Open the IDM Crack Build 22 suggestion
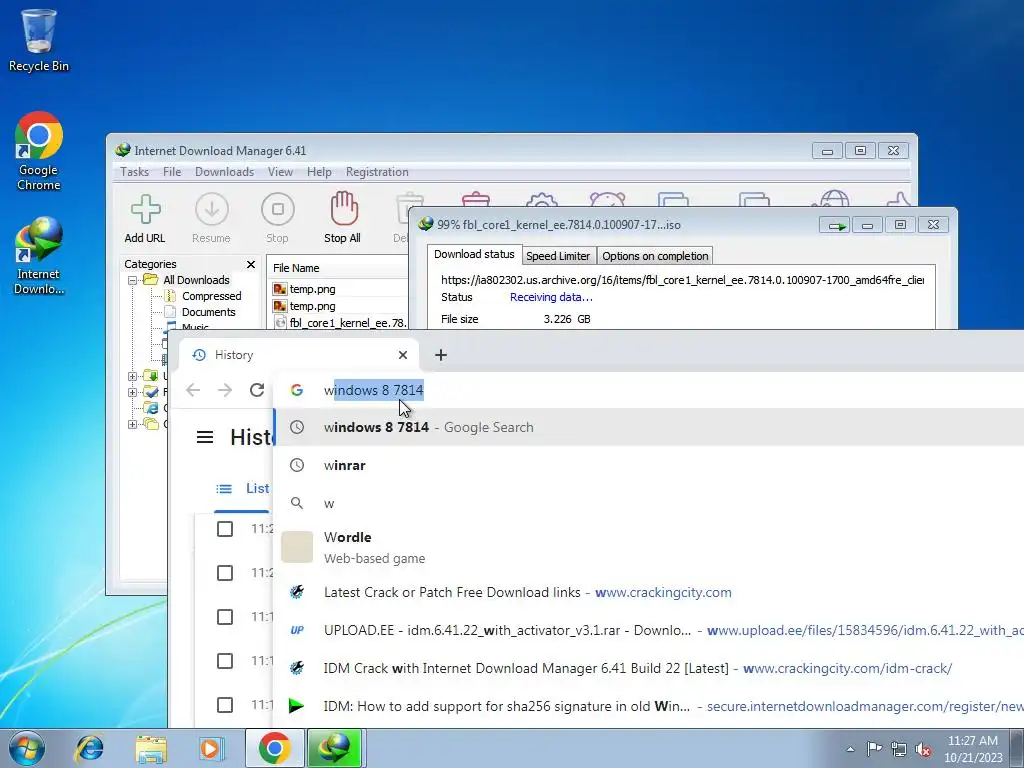Screen dimensions: 1024x768 coord(648,668)
